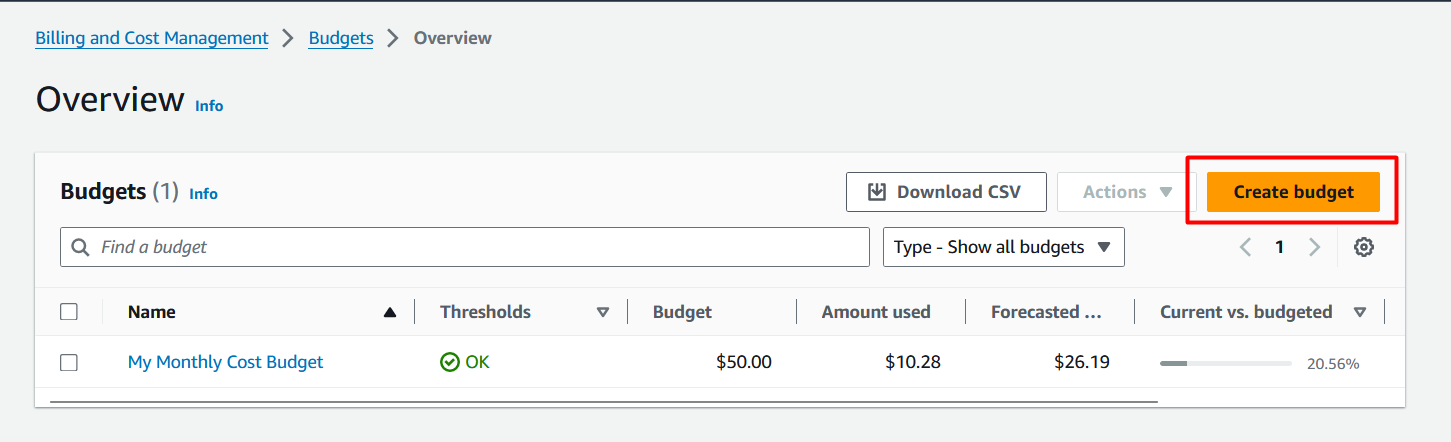
Task: Expand the Actions dropdown menu
Action: point(1127,192)
